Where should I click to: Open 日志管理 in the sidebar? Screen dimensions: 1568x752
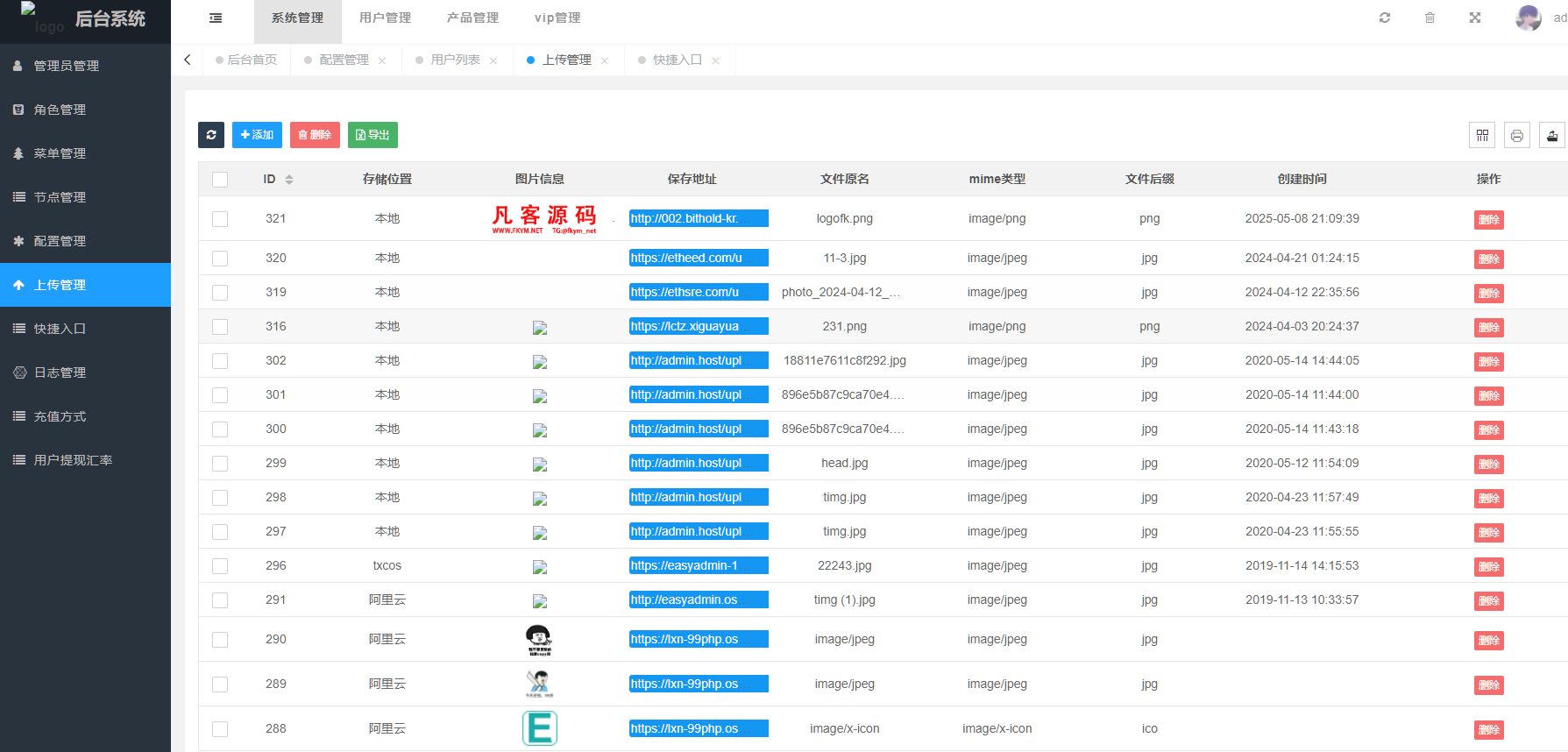tap(60, 372)
